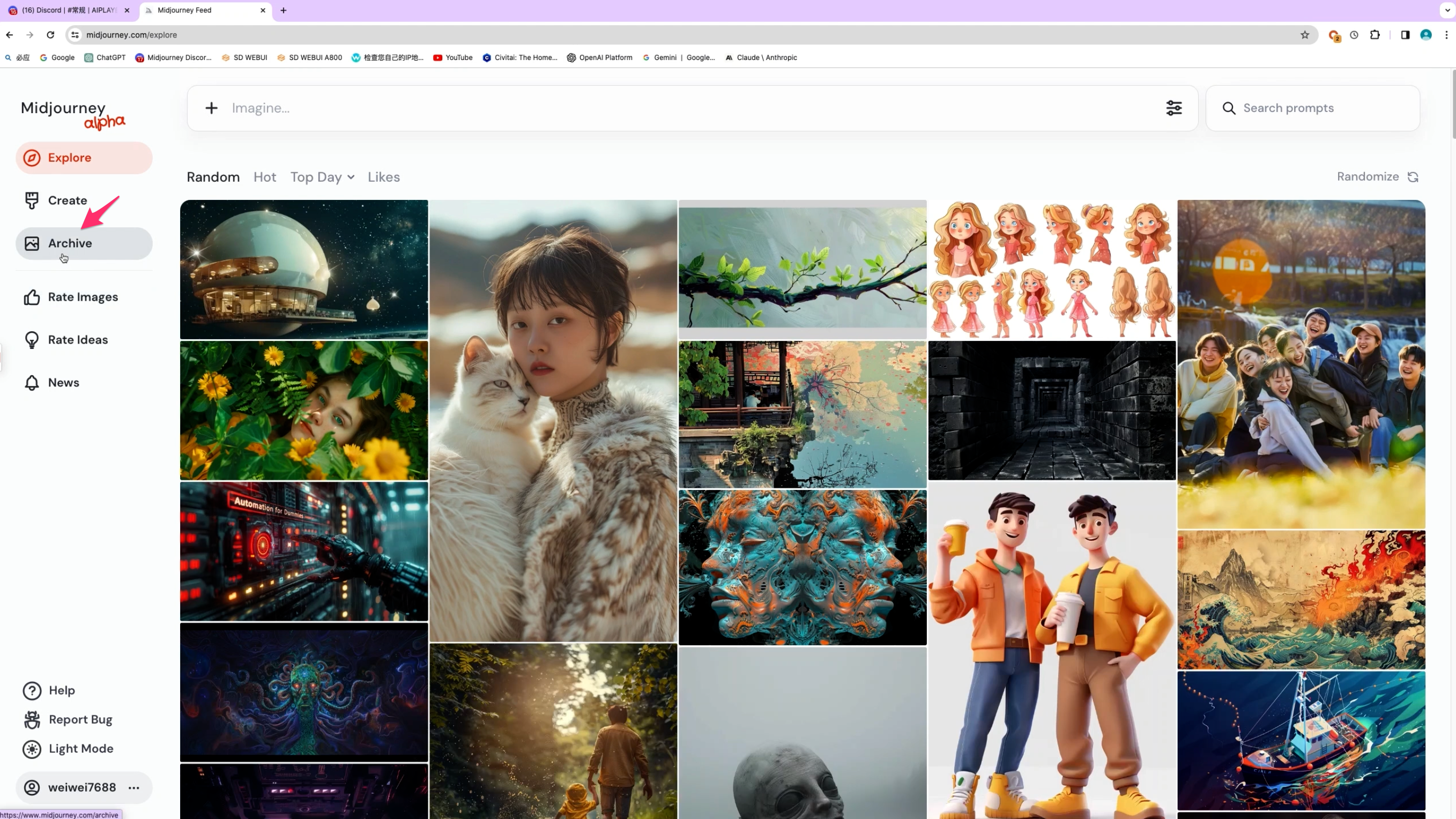Click the orange extension icon with badge
The image size is (1456, 819).
1334,35
